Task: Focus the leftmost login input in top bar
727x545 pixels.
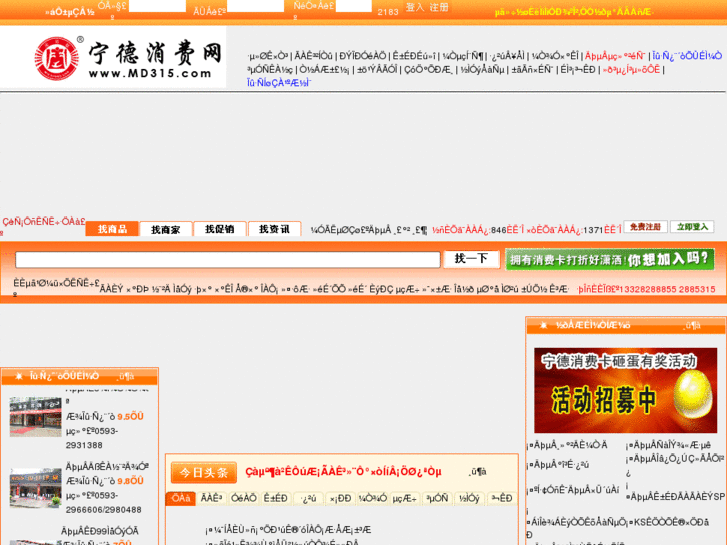Action: pos(157,6)
